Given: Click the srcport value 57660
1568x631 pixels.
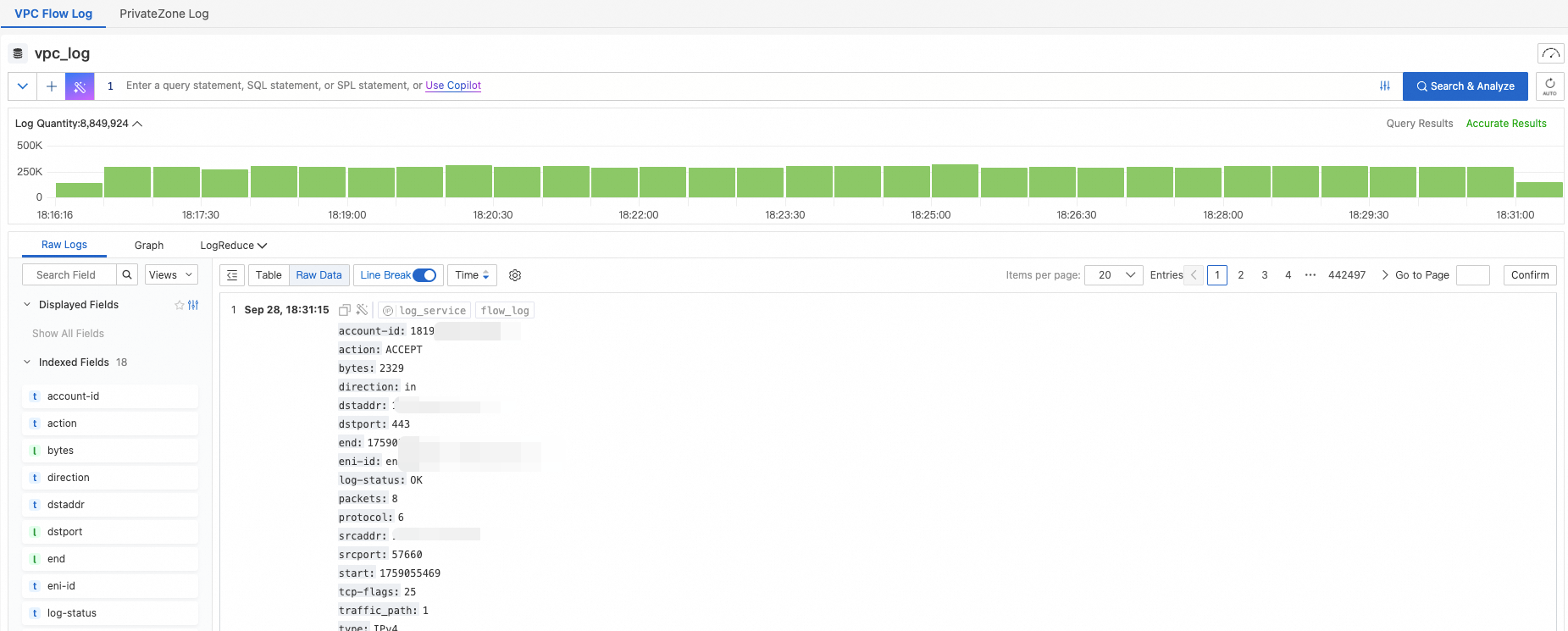Looking at the screenshot, I should [x=407, y=555].
